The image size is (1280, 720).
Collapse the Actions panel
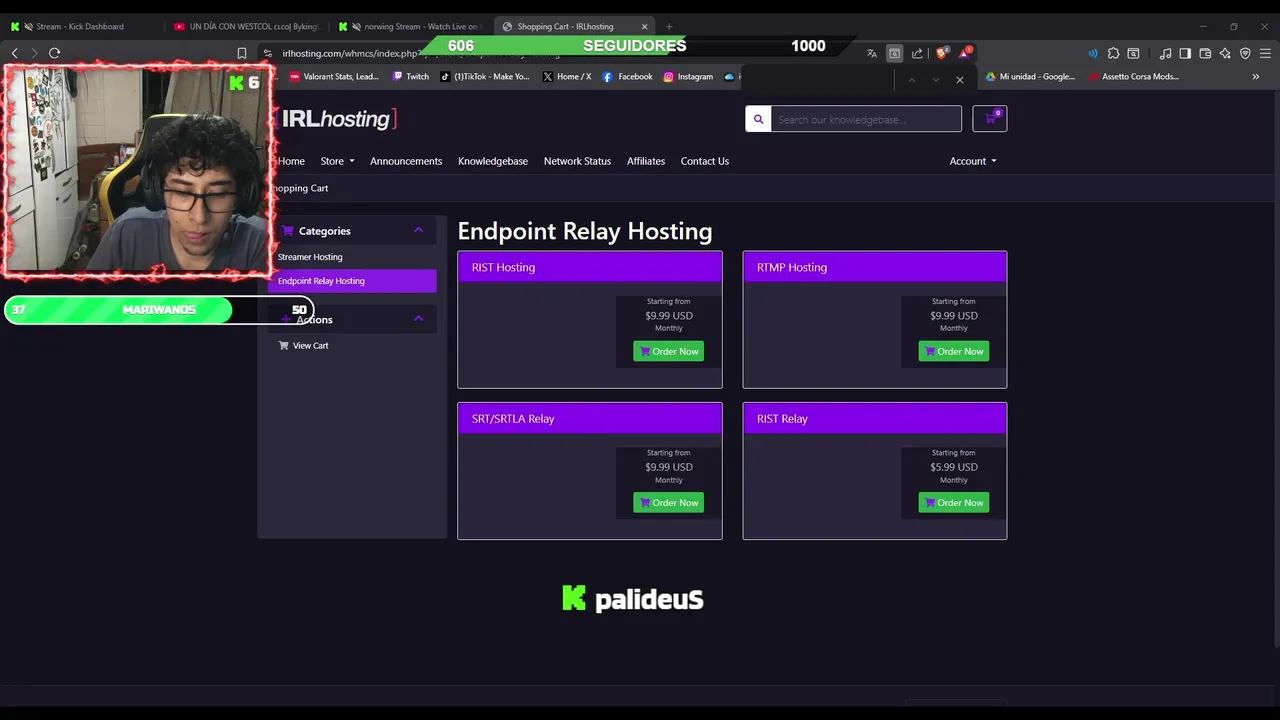click(x=419, y=318)
